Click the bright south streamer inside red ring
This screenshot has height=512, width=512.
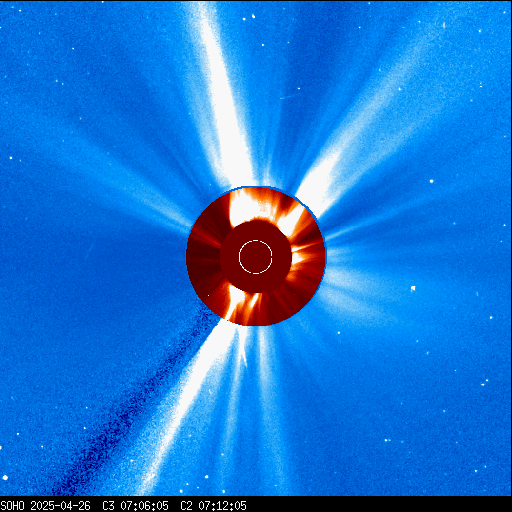(236, 302)
